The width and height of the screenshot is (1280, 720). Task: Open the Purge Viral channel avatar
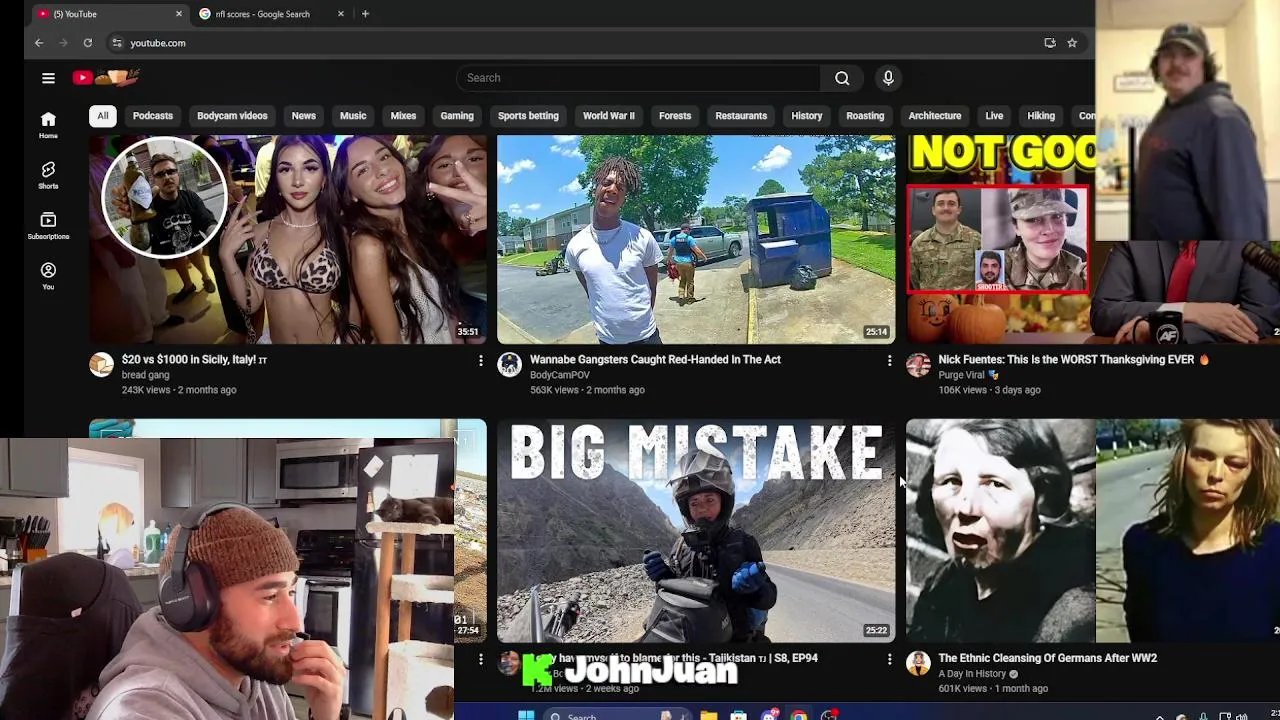(x=918, y=365)
